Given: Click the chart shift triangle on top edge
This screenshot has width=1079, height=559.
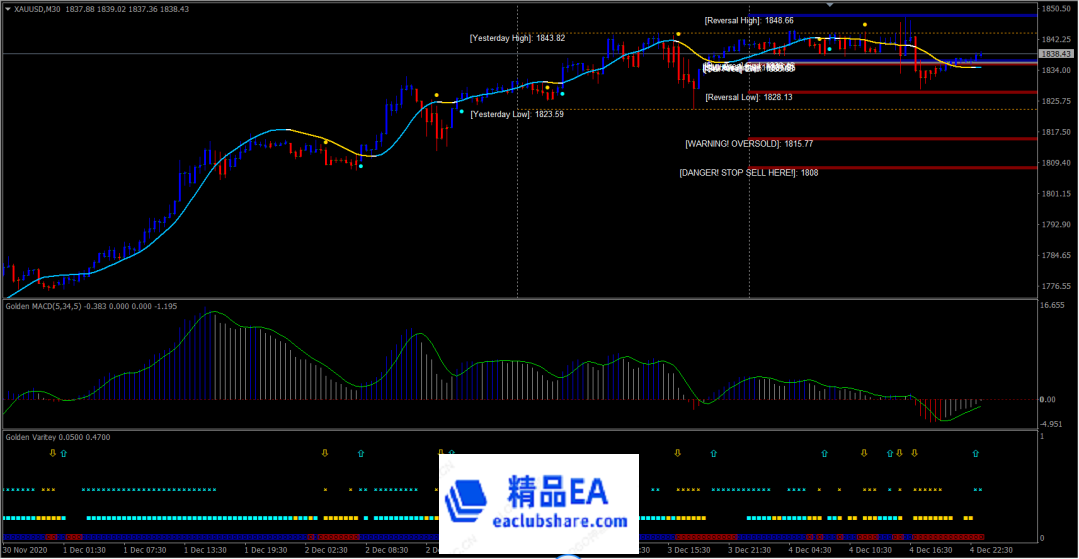Looking at the screenshot, I should (829, 5).
